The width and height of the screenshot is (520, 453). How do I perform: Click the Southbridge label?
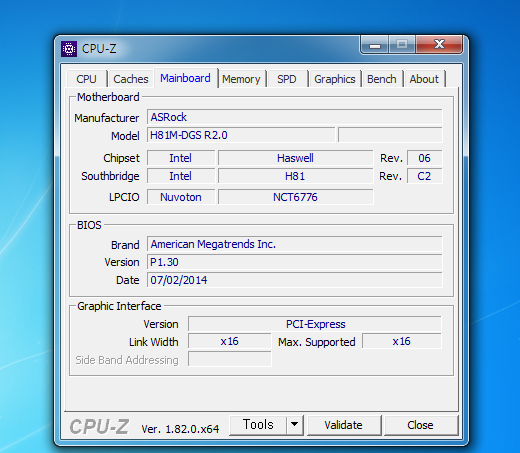click(110, 176)
